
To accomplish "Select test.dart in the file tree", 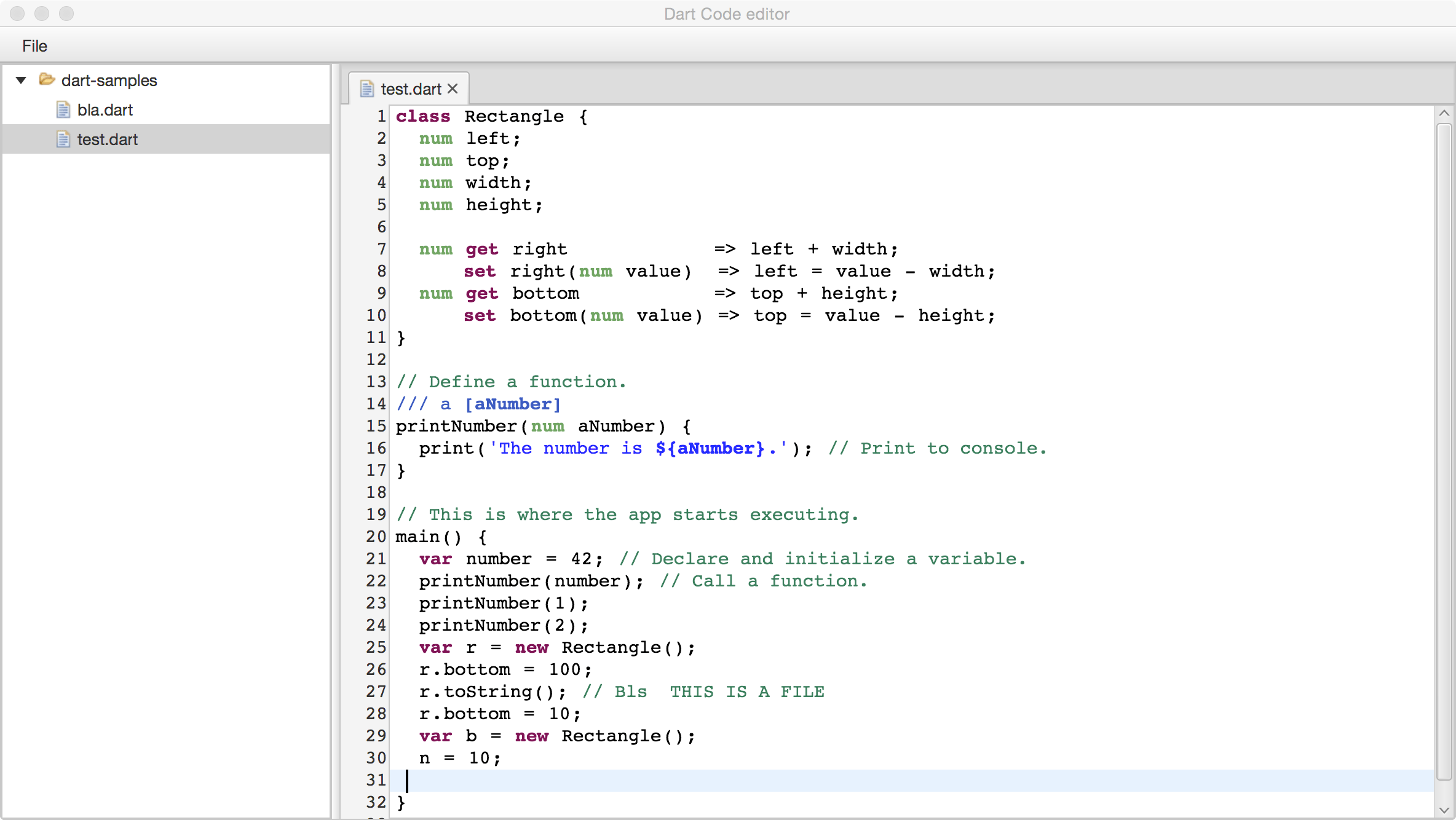I will click(x=107, y=140).
